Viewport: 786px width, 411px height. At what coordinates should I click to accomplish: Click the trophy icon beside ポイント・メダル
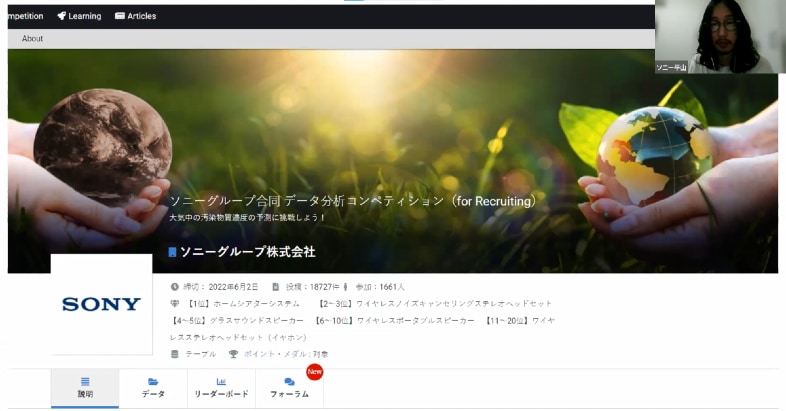click(233, 354)
